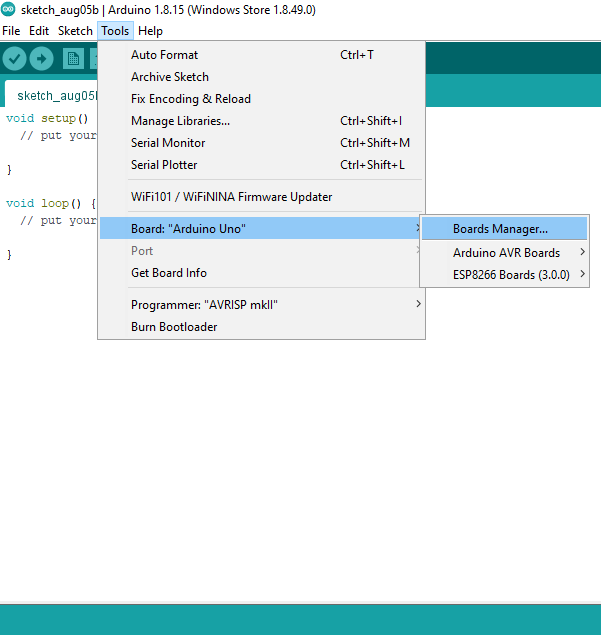Viewport: 601px width, 635px height.
Task: Select Auto Format
Action: pos(261,55)
